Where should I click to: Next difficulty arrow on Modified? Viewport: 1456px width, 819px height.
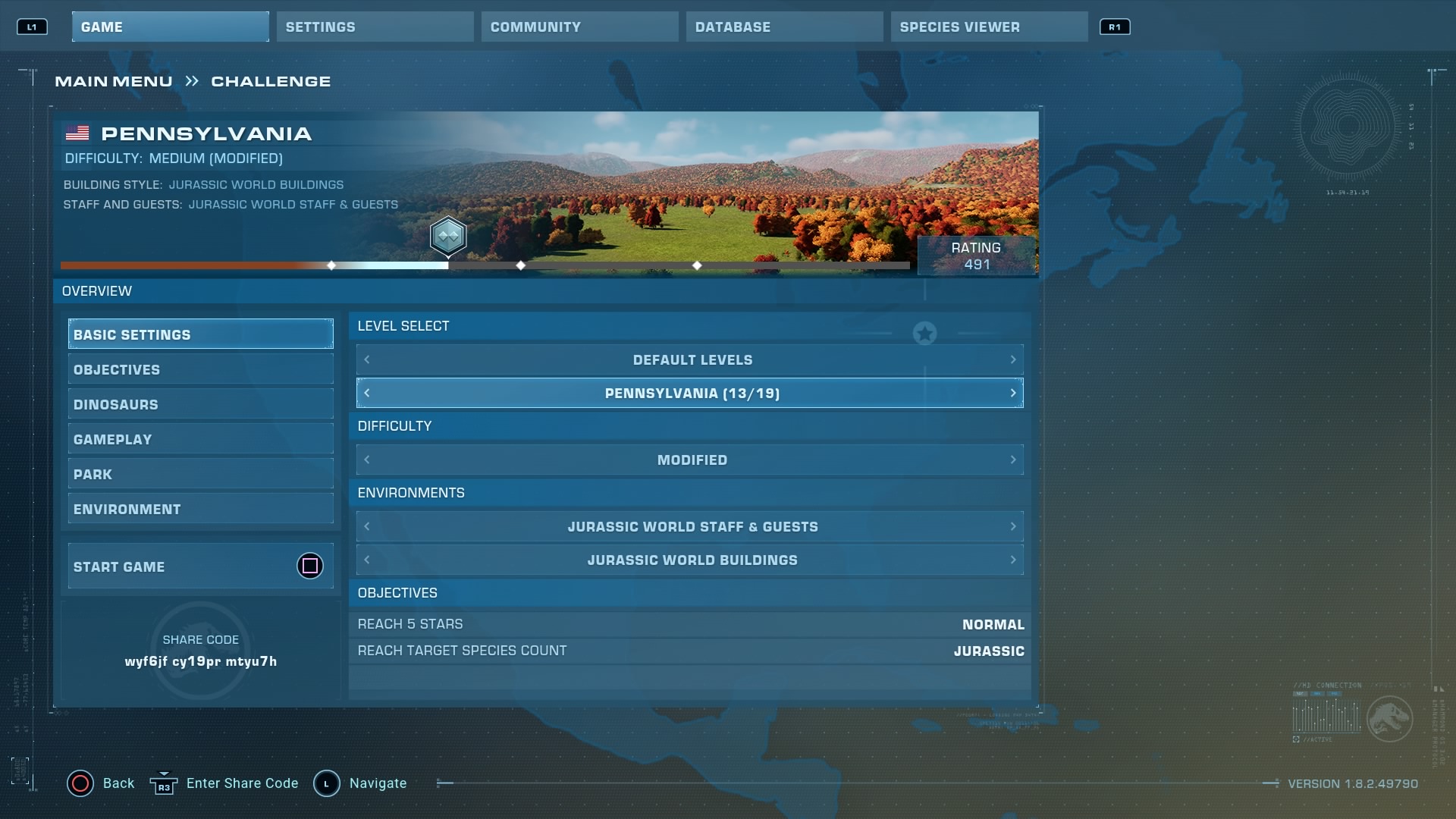[x=1013, y=460]
